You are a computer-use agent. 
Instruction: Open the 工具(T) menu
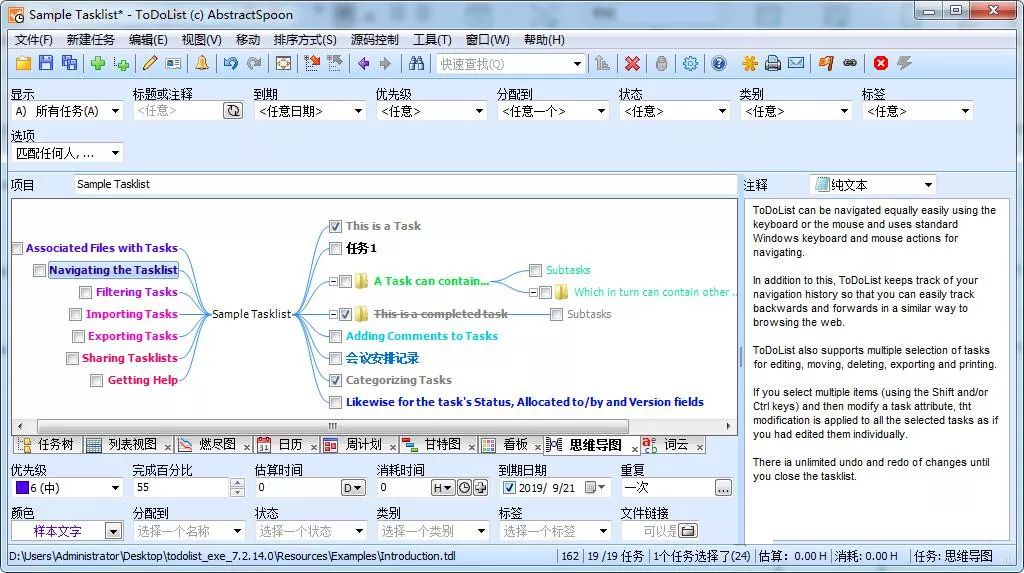click(x=432, y=40)
